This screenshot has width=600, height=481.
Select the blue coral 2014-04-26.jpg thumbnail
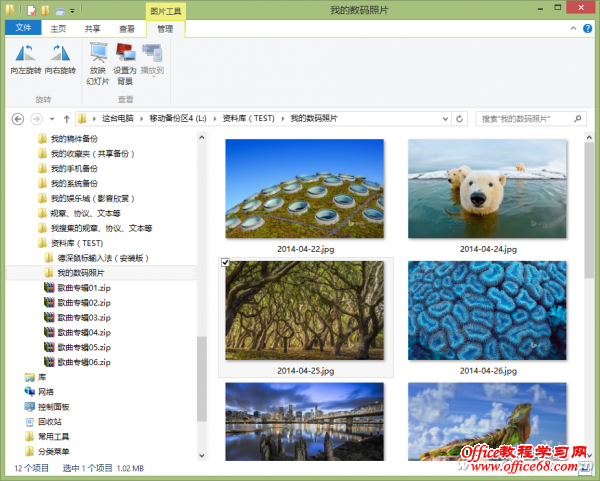coord(487,310)
